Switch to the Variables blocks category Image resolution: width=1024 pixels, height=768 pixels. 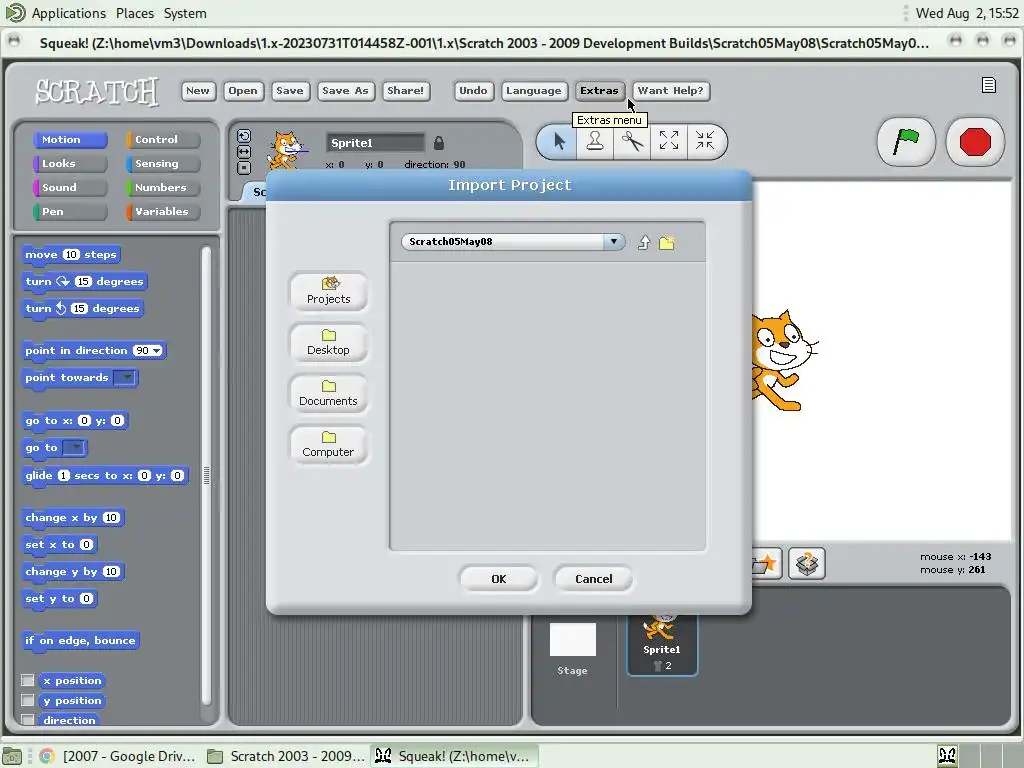[x=163, y=212]
